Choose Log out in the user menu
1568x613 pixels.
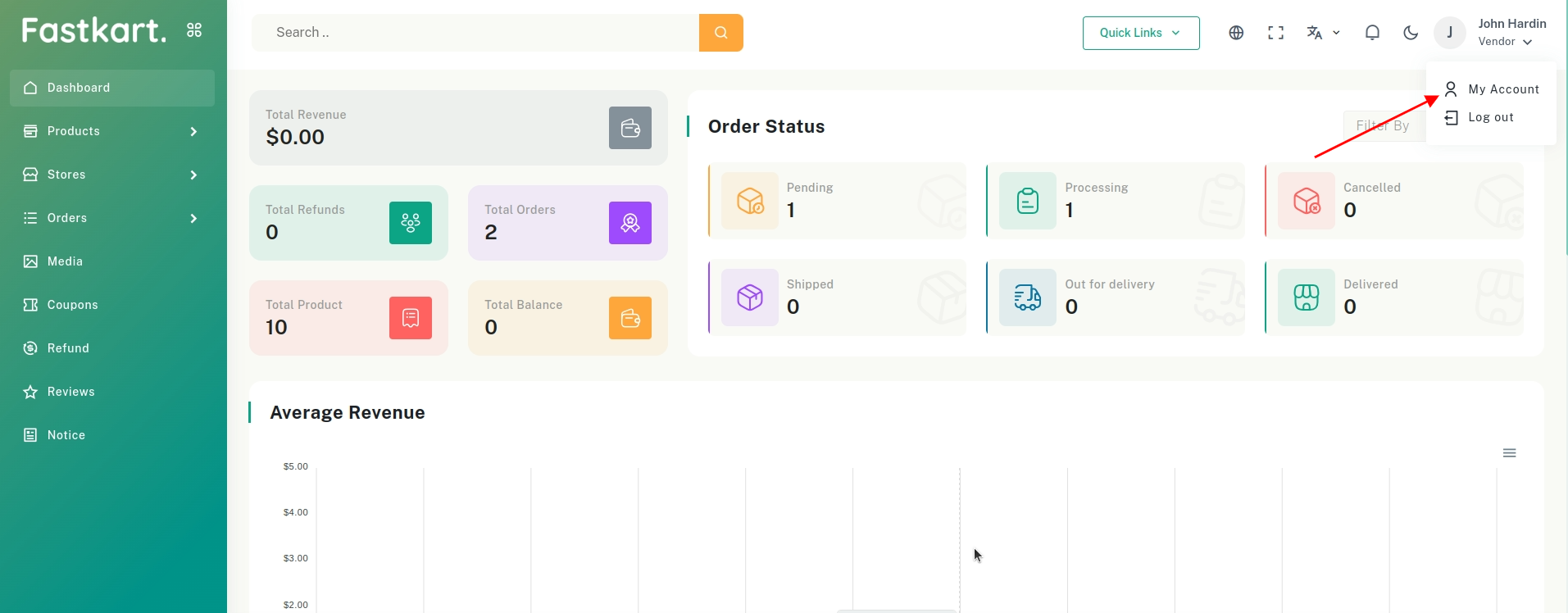(1490, 117)
